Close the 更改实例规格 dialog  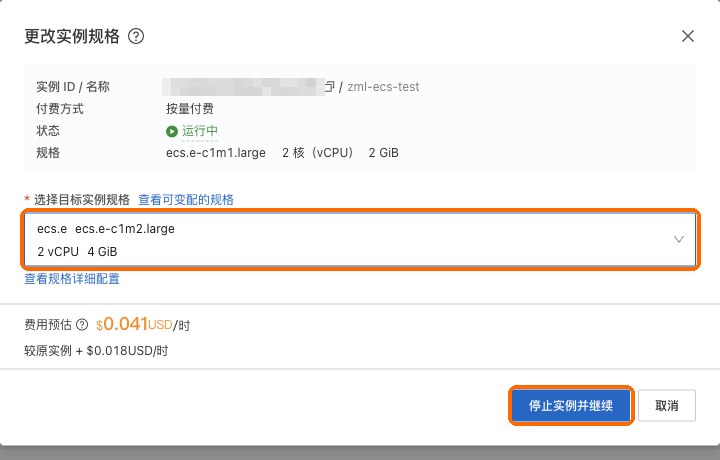click(687, 36)
